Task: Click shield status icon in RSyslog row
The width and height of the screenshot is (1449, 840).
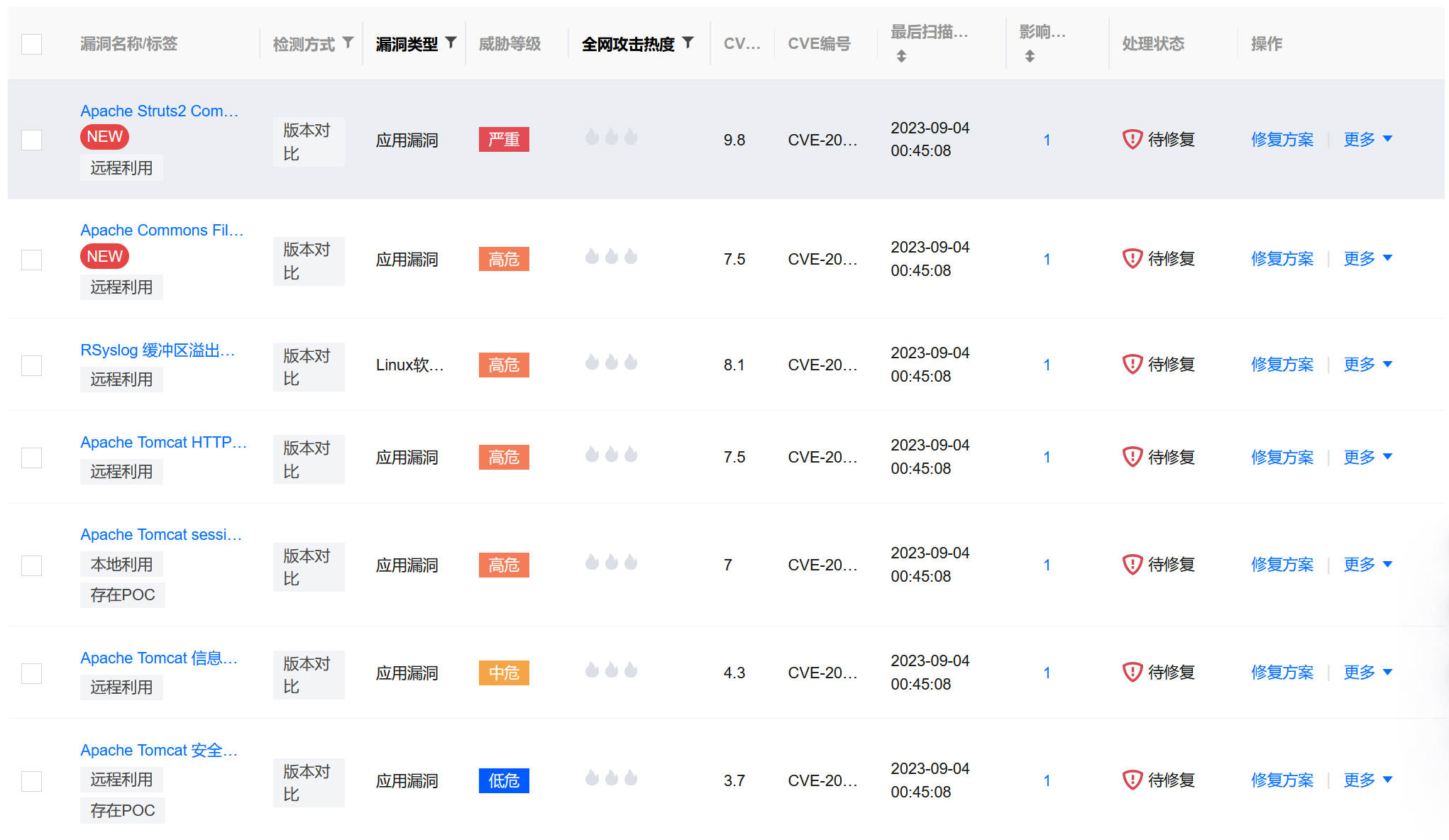Action: (1132, 364)
